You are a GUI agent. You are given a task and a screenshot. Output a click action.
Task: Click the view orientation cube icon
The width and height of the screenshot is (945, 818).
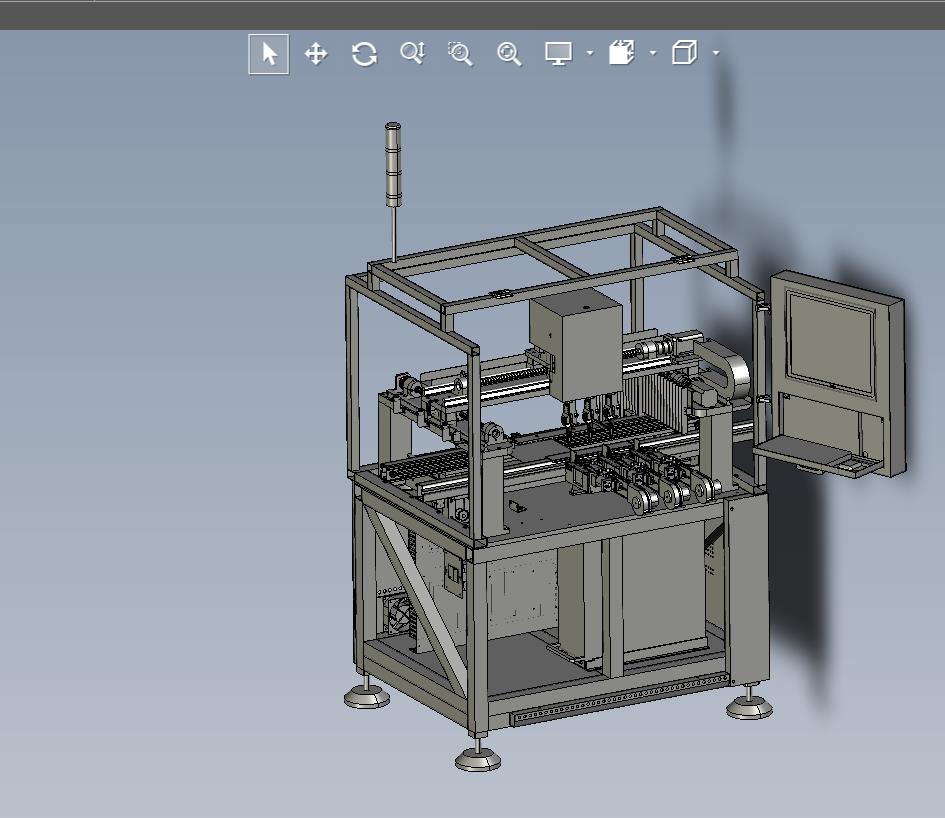point(685,52)
